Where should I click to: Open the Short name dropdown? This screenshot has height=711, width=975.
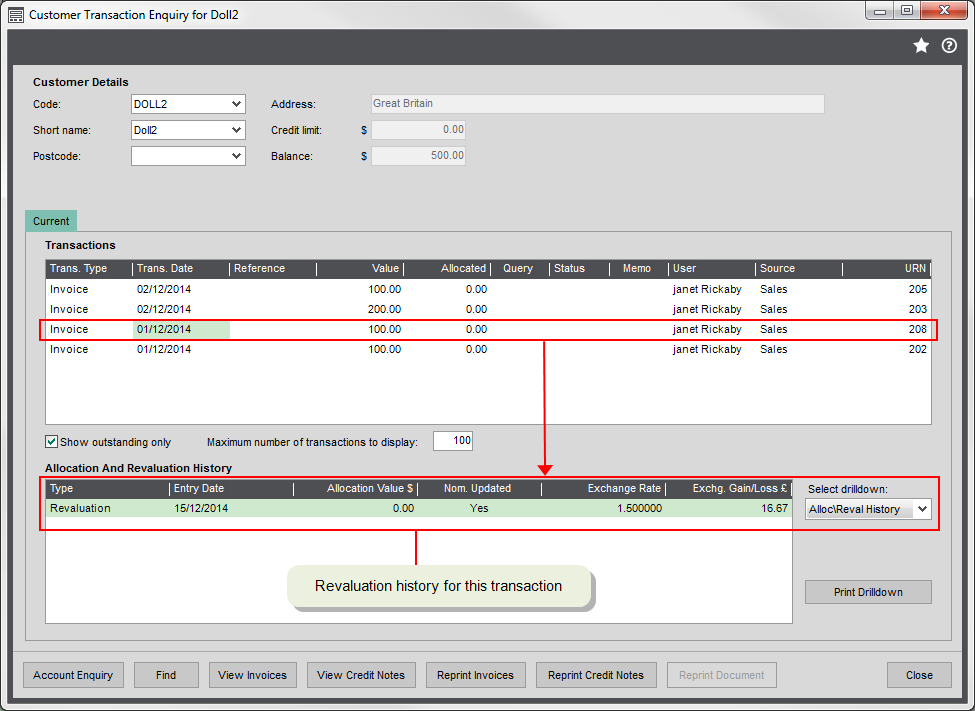[x=237, y=130]
